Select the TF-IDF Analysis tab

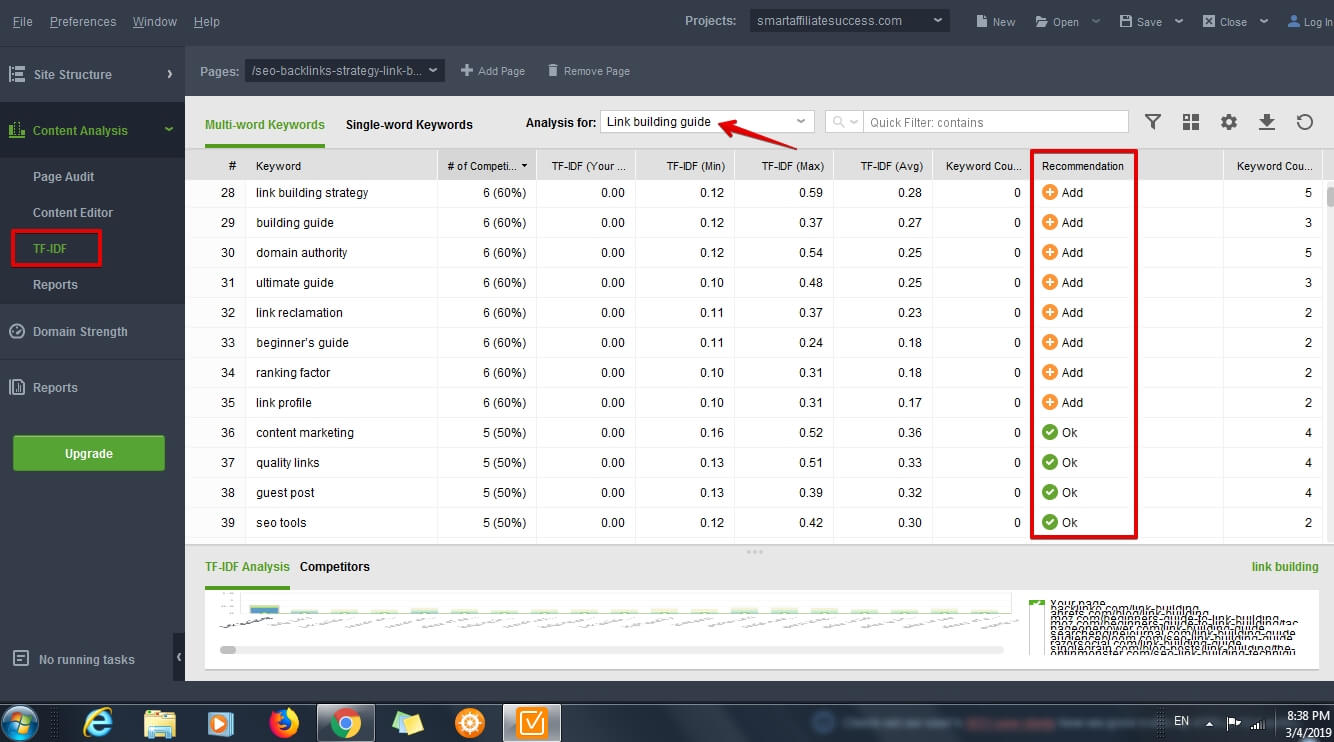pyautogui.click(x=247, y=567)
